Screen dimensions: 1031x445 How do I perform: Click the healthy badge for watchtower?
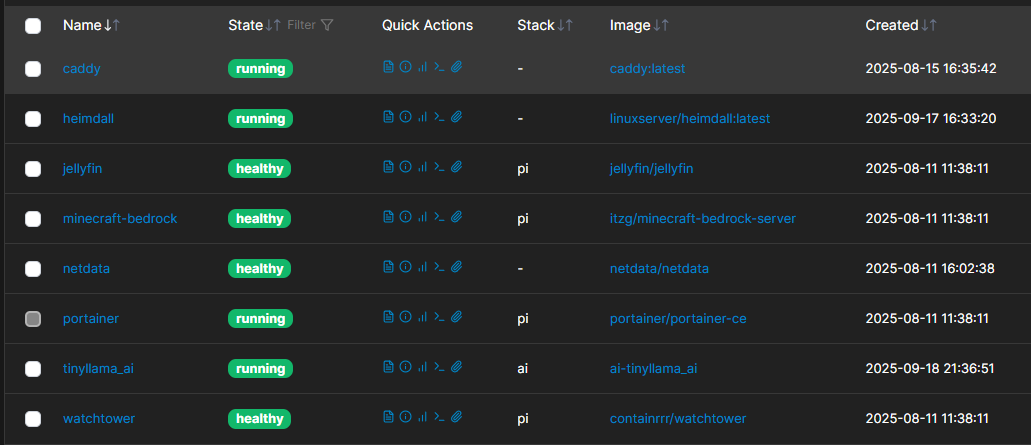[259, 418]
